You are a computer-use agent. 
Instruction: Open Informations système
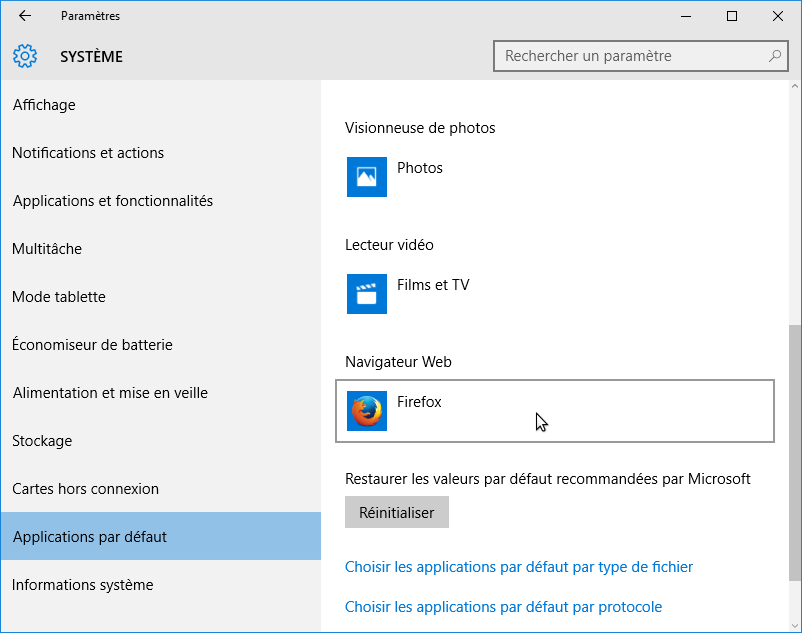point(83,585)
